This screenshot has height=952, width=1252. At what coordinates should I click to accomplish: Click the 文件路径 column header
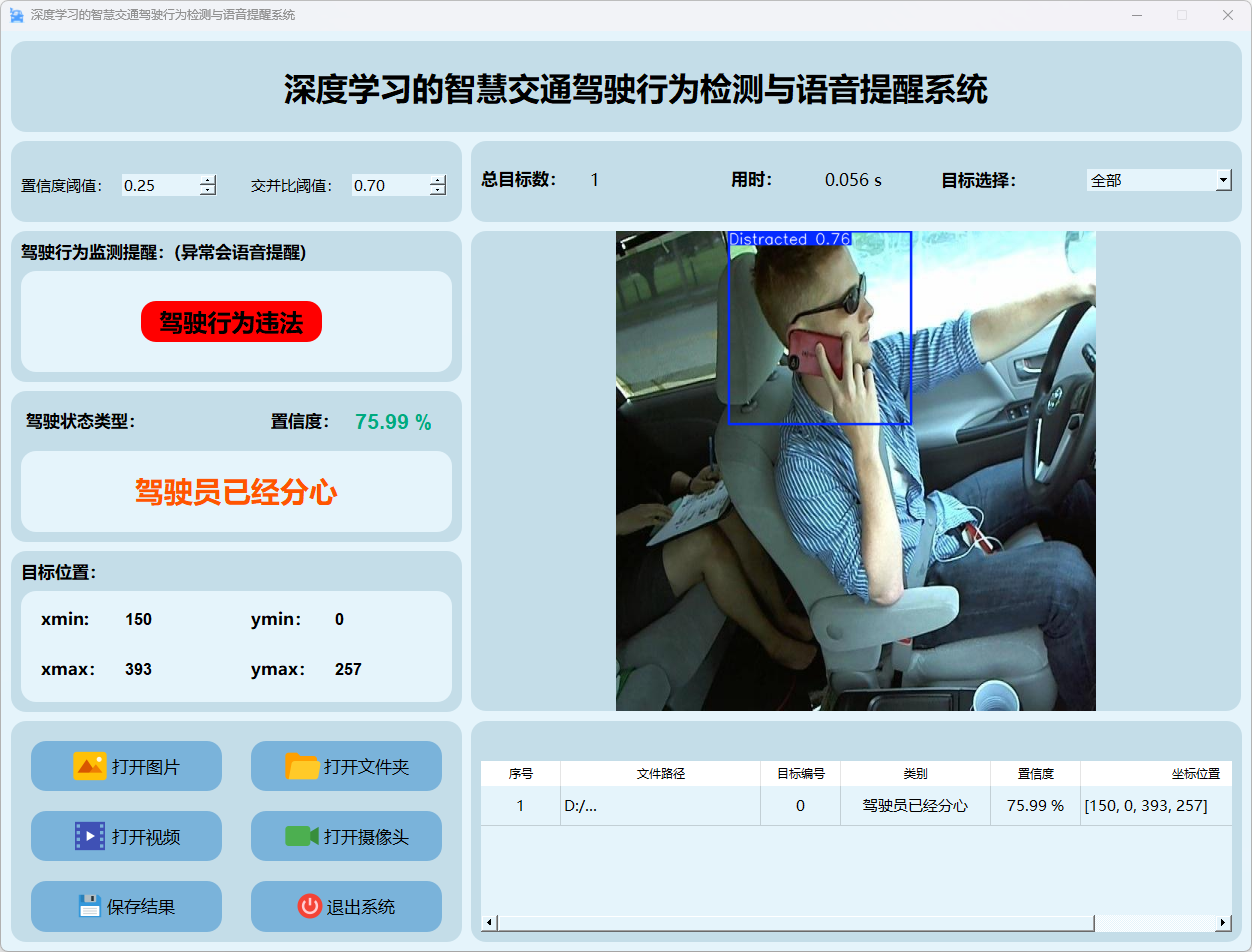pos(660,774)
